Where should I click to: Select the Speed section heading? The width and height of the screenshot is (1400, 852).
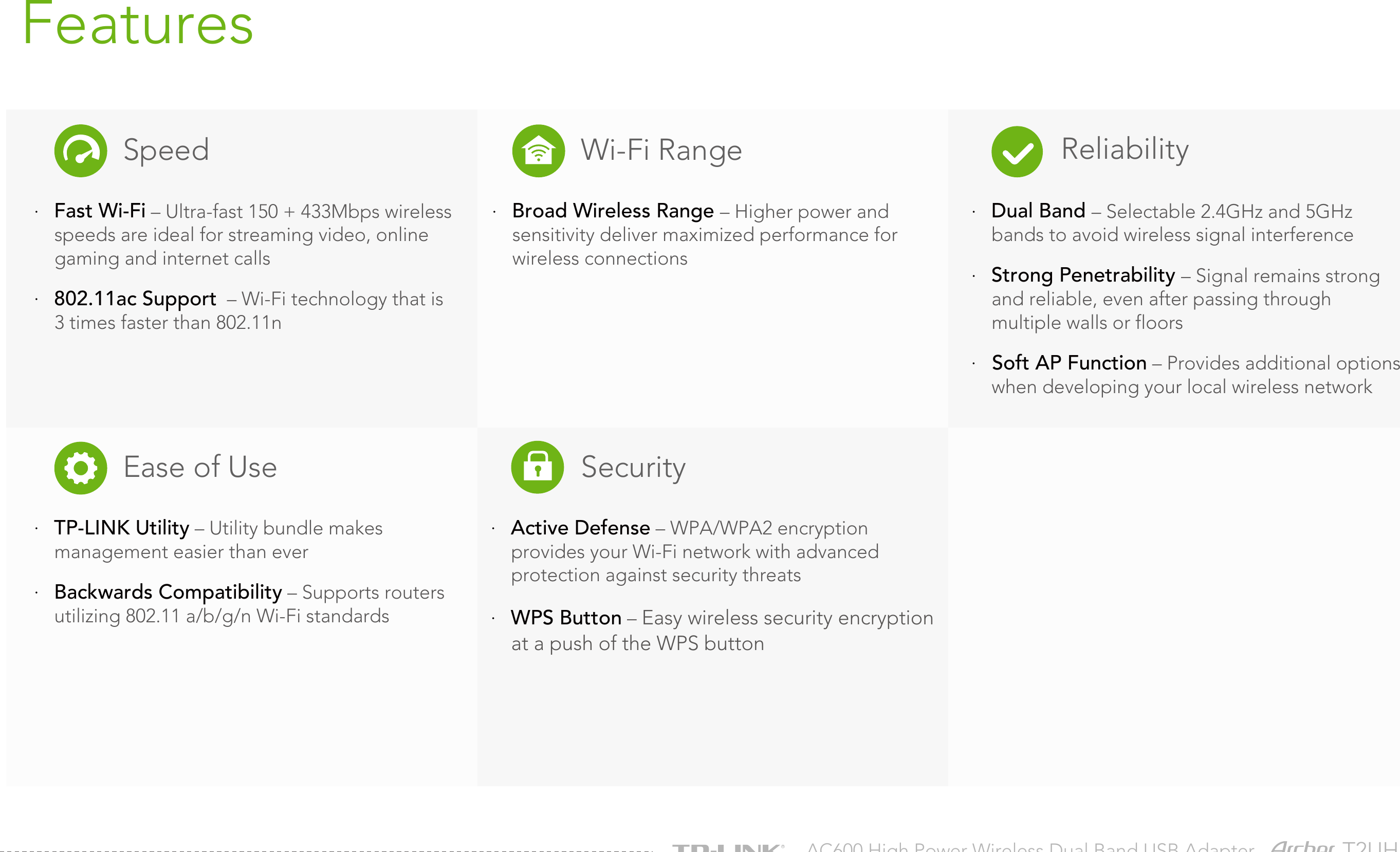(166, 150)
